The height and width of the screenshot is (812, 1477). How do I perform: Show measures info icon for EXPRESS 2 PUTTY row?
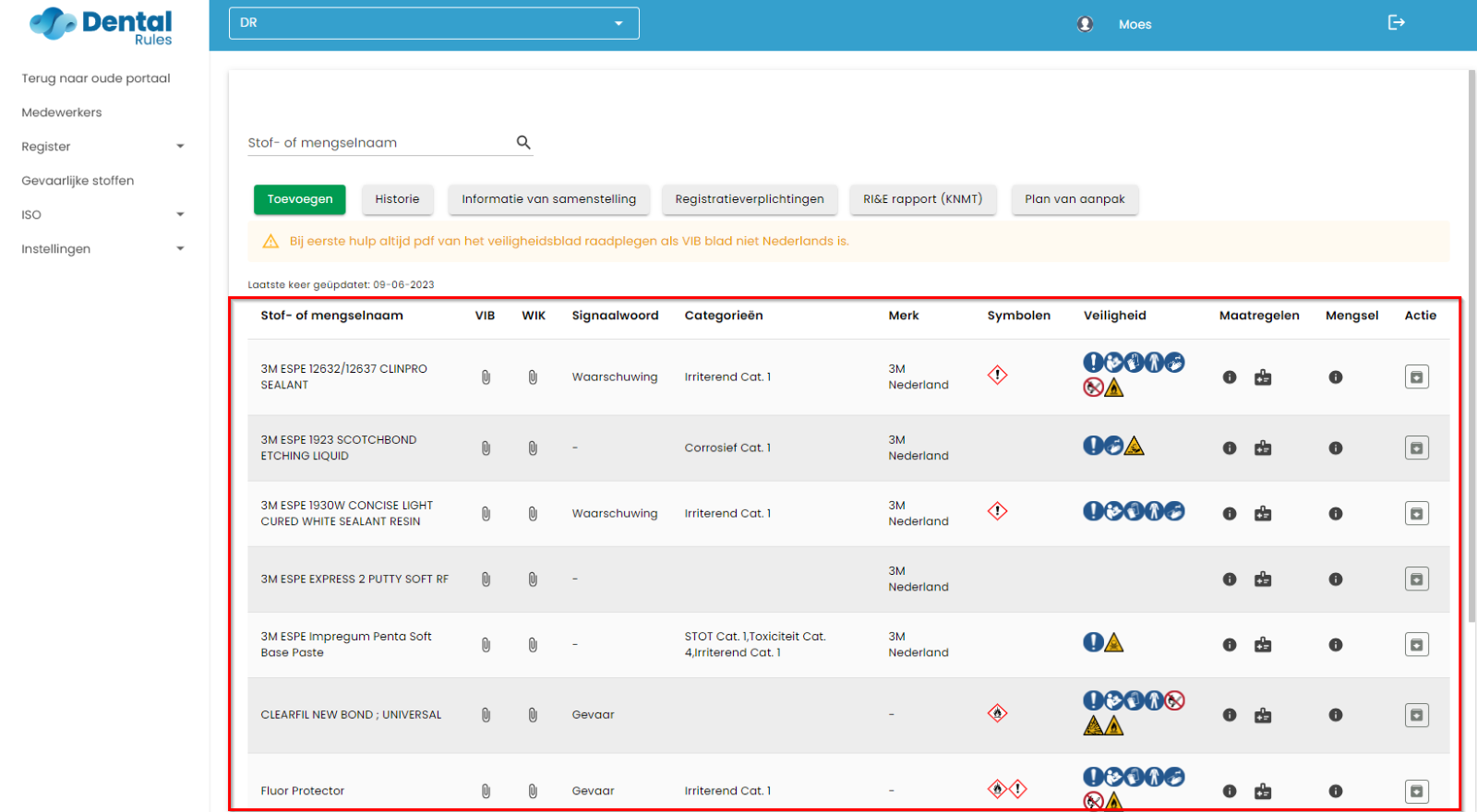tap(1230, 579)
